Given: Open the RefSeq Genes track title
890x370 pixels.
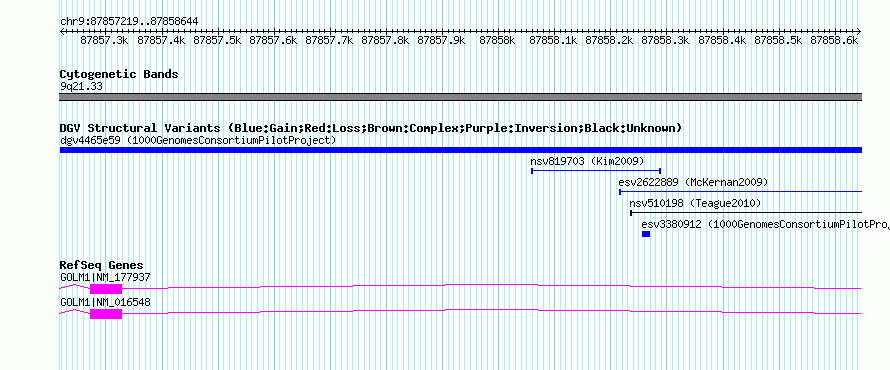Looking at the screenshot, I should coord(102,265).
